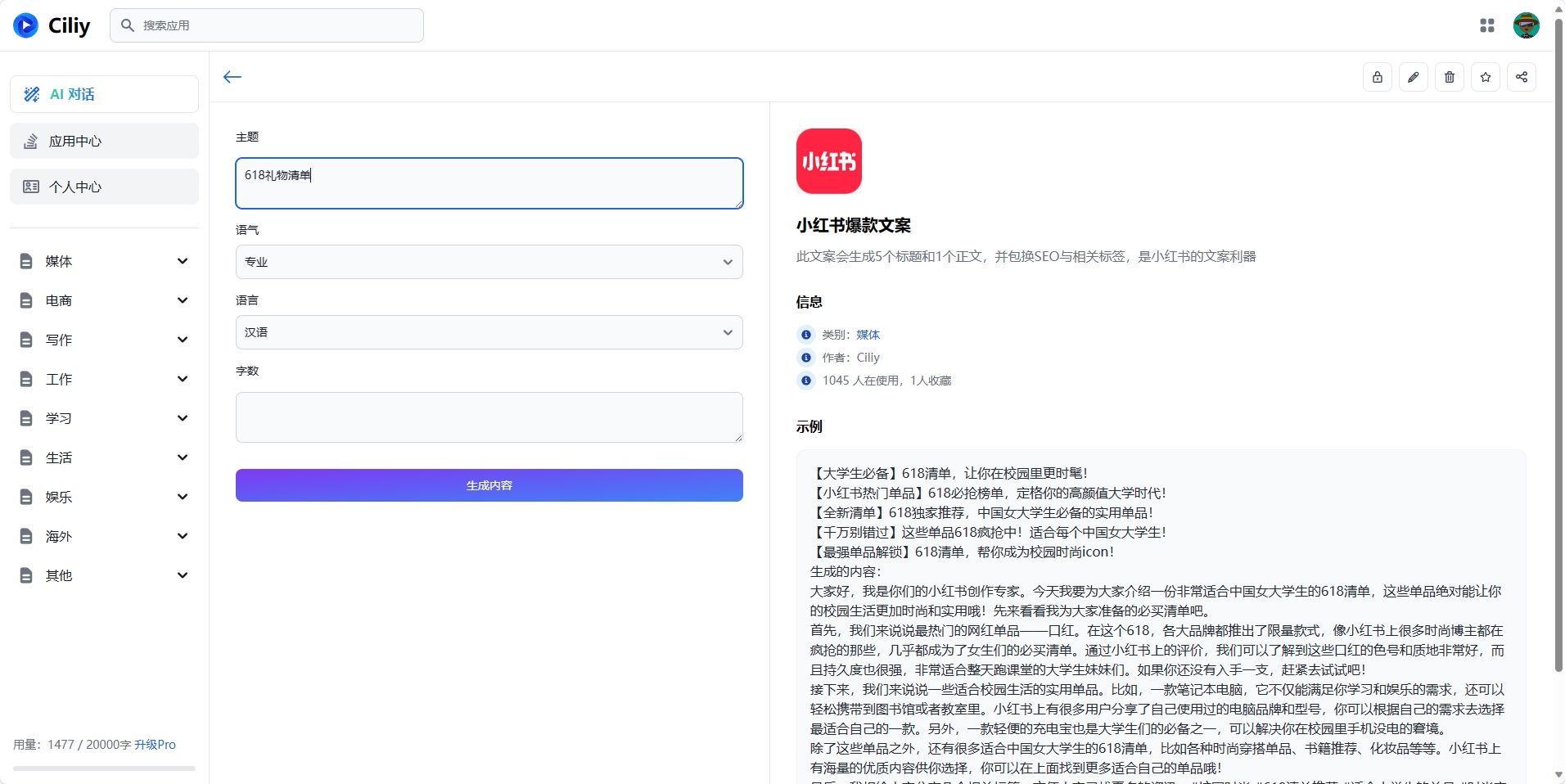Click the trash delete icon

[x=1450, y=77]
